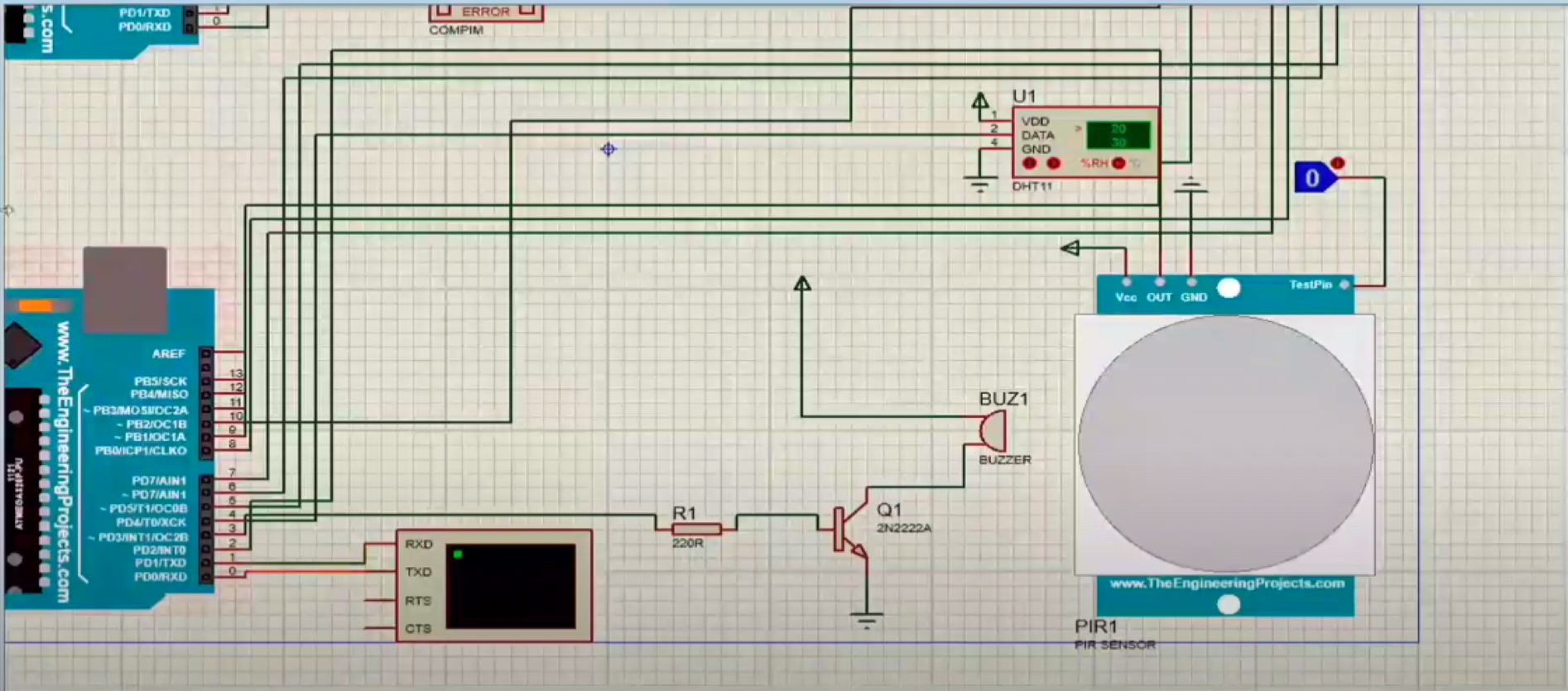Click the PIR sensor GND pin
Viewport: 1568px width, 691px height.
point(1191,282)
